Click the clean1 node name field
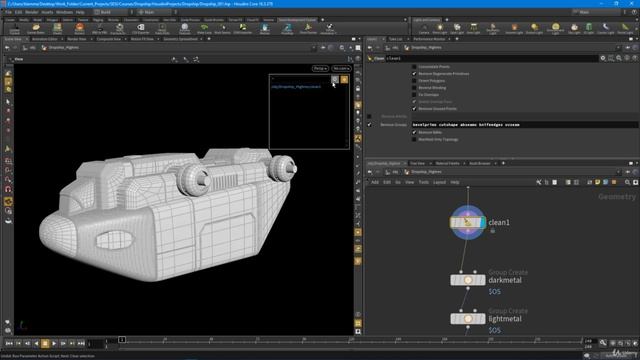This screenshot has width=640, height=360. click(x=492, y=58)
